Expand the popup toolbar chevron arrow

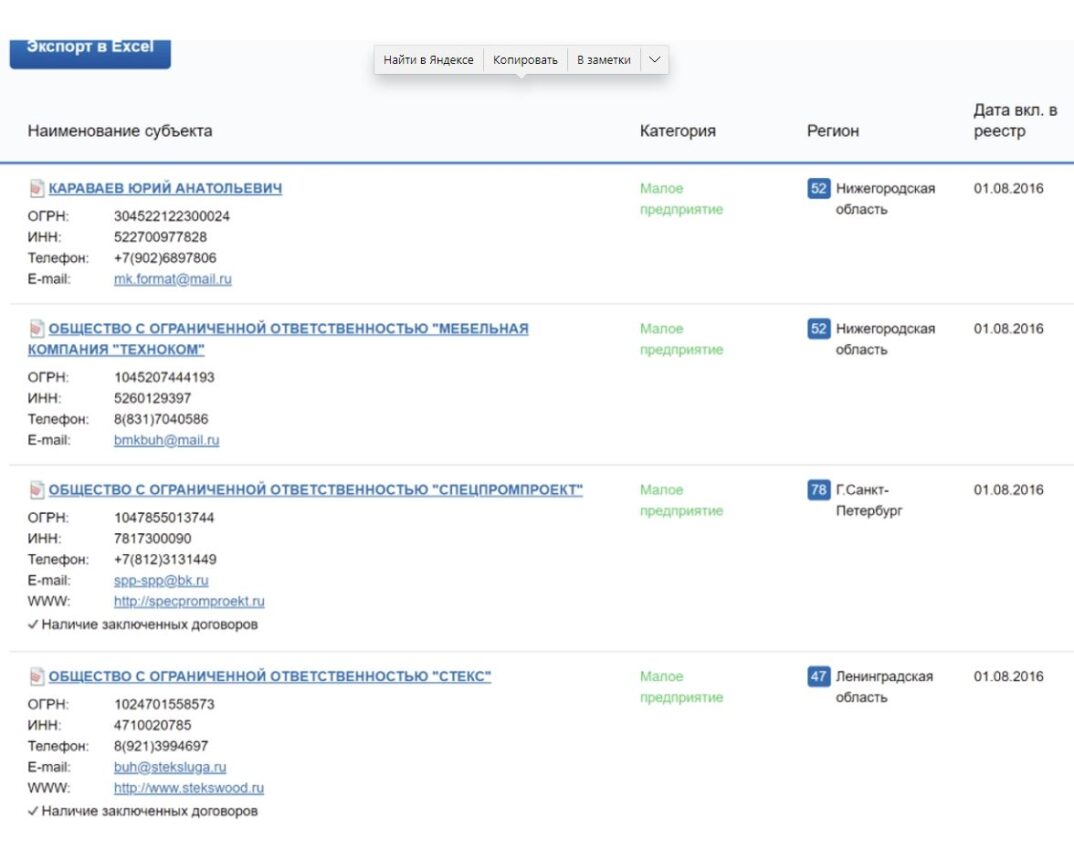coord(654,60)
